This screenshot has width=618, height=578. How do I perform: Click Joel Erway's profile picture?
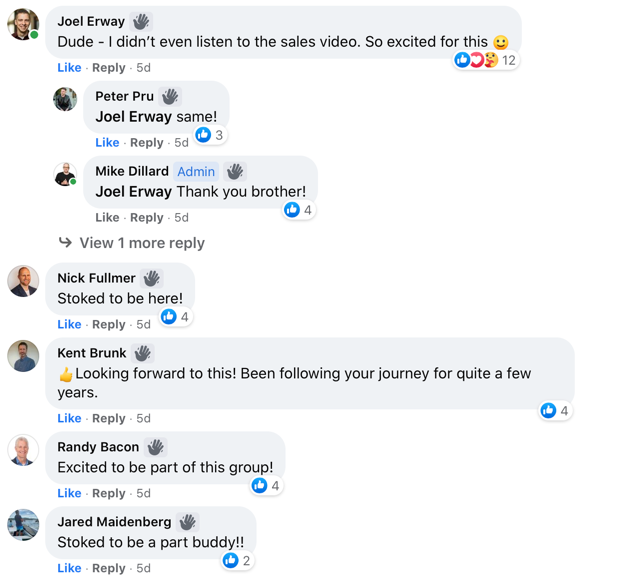click(23, 24)
